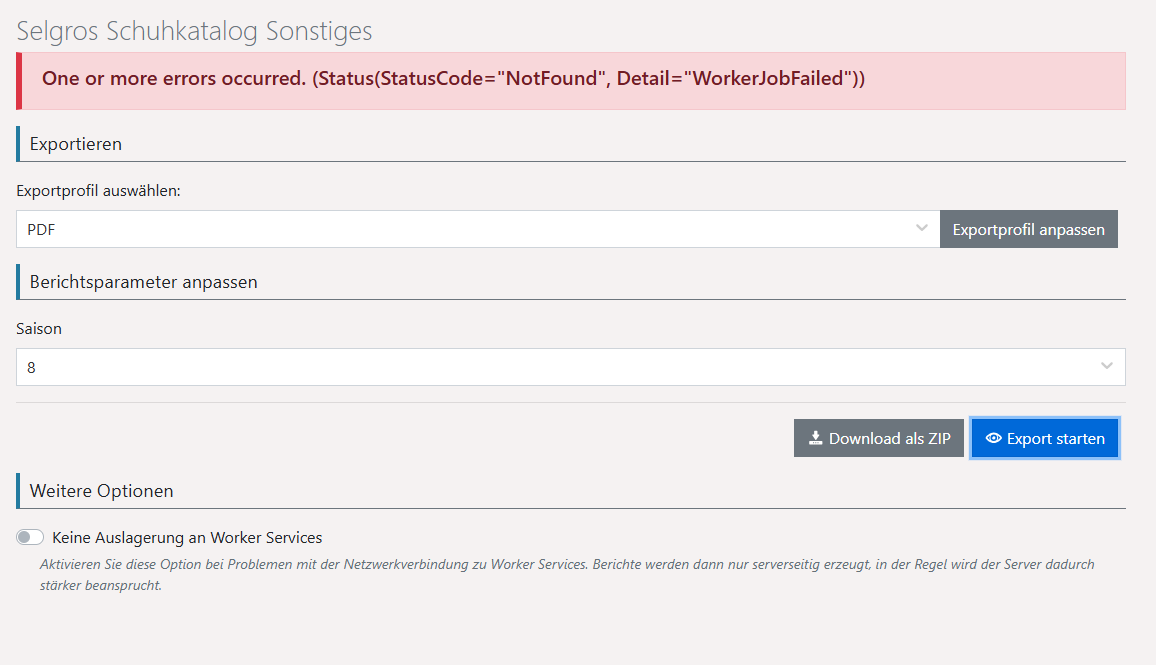Click the Saison field label
Viewport: 1156px width, 665px height.
click(x=39, y=328)
